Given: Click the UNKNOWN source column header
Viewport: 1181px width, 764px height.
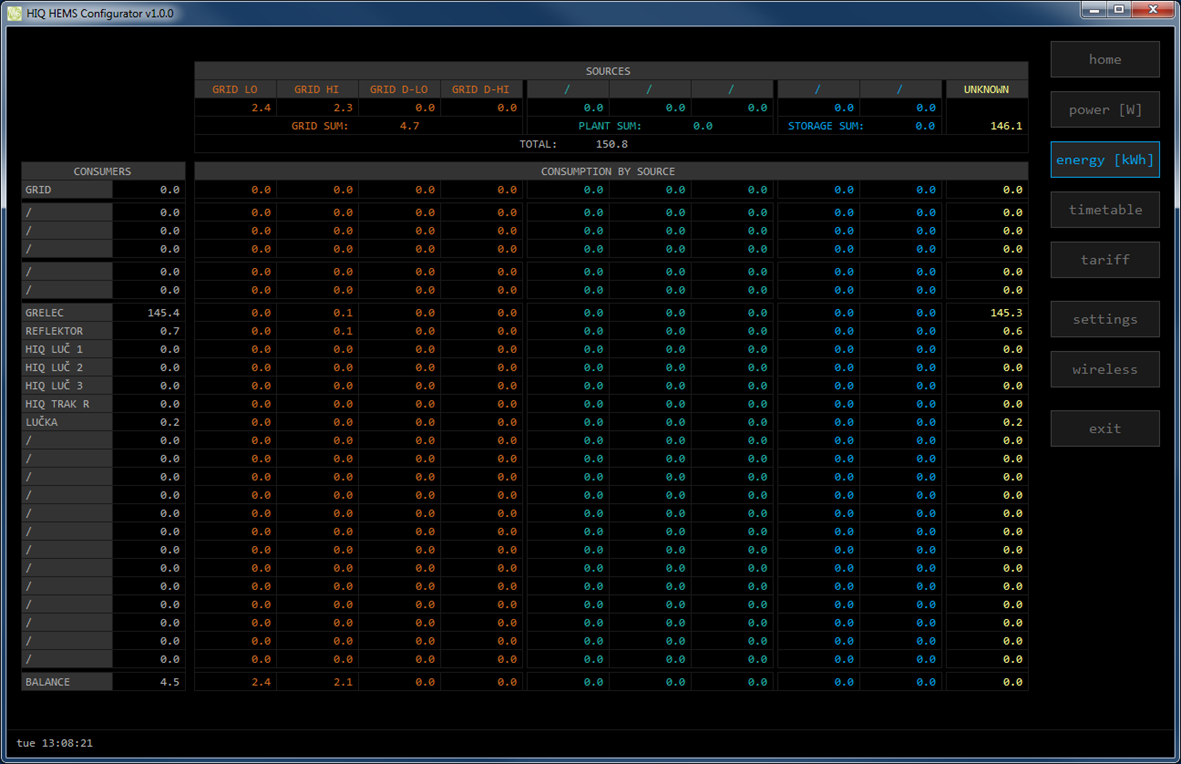Looking at the screenshot, I should click(986, 90).
